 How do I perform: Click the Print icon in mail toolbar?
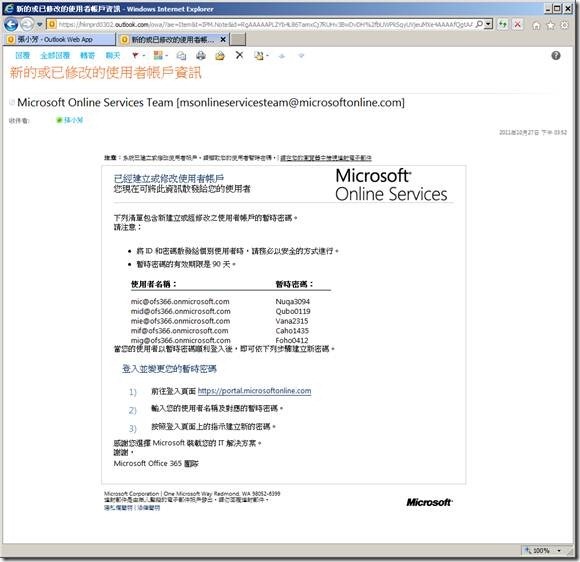click(x=201, y=55)
